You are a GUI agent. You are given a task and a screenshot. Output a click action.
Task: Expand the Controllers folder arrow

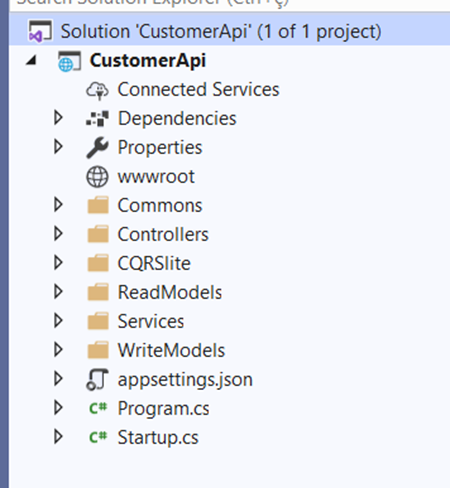(x=58, y=234)
